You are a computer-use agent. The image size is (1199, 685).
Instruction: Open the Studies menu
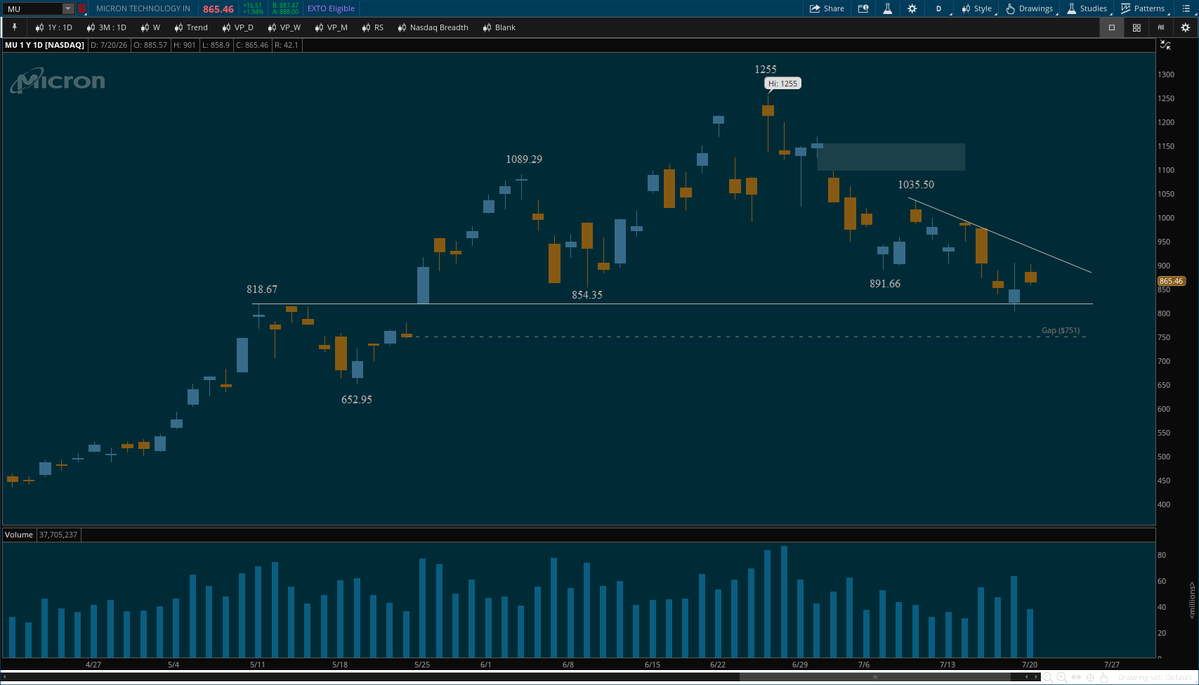click(1087, 8)
